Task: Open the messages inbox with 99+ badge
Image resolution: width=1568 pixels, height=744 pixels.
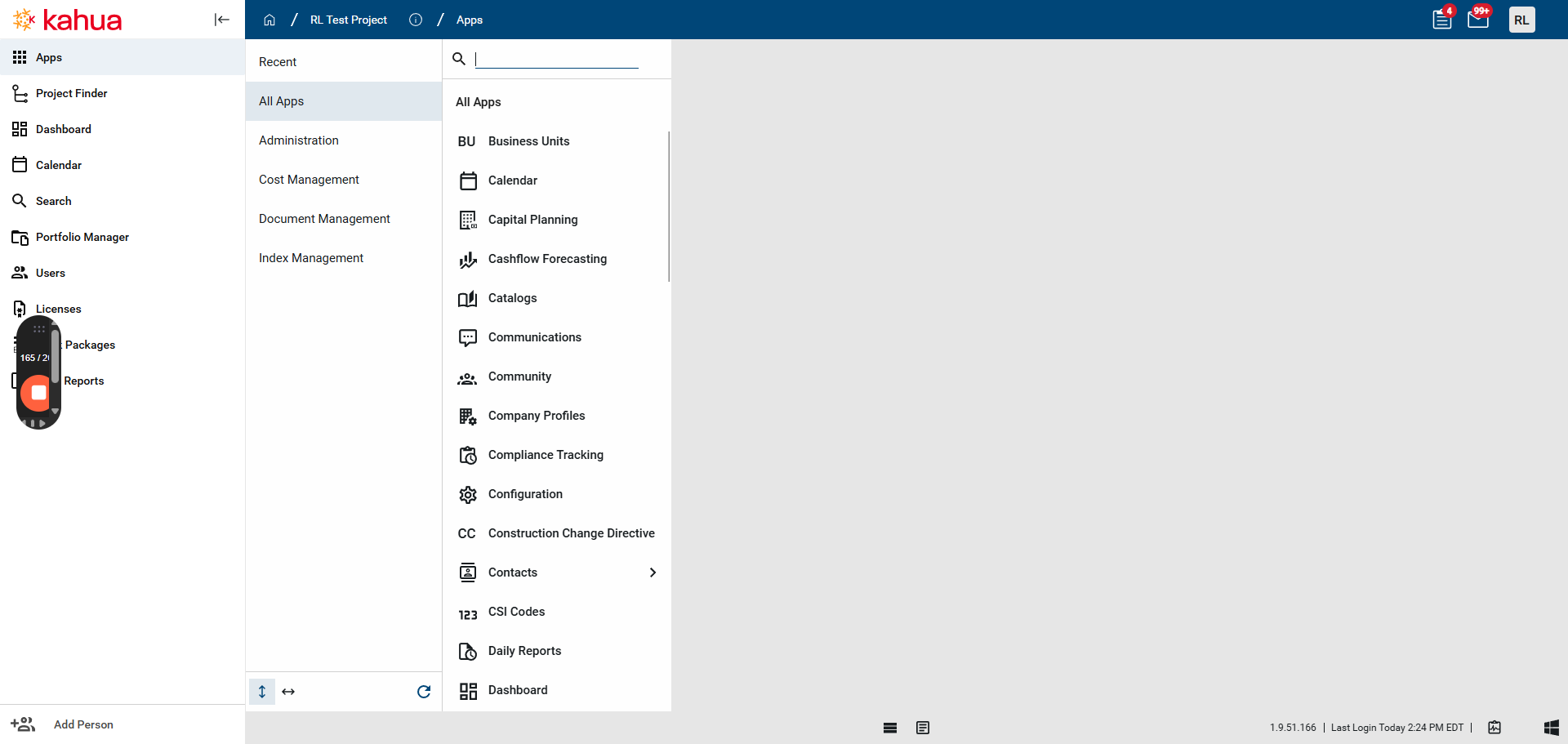Action: click(1478, 20)
